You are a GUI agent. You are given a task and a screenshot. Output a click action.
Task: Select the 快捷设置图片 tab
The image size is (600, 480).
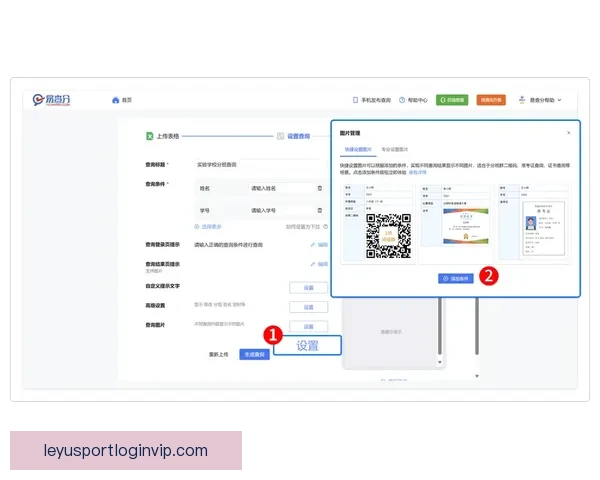358,150
